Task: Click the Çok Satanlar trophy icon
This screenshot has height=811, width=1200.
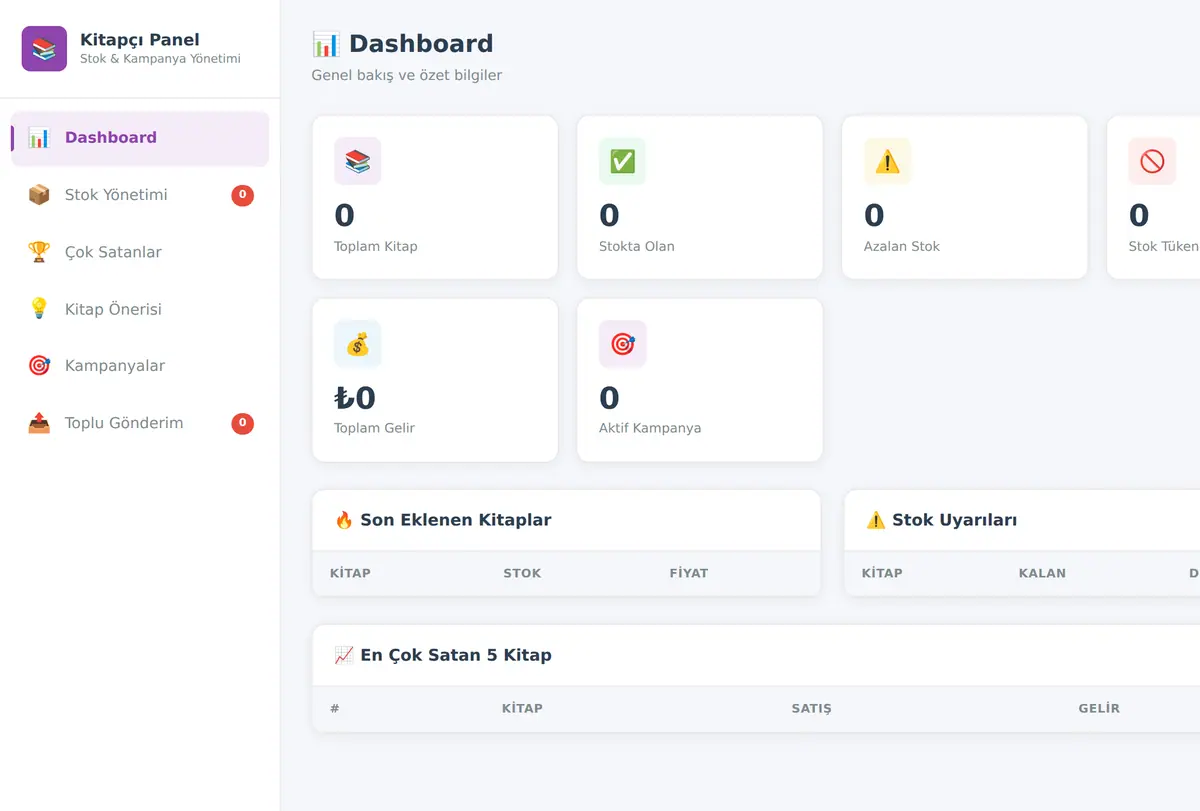Action: tap(39, 252)
